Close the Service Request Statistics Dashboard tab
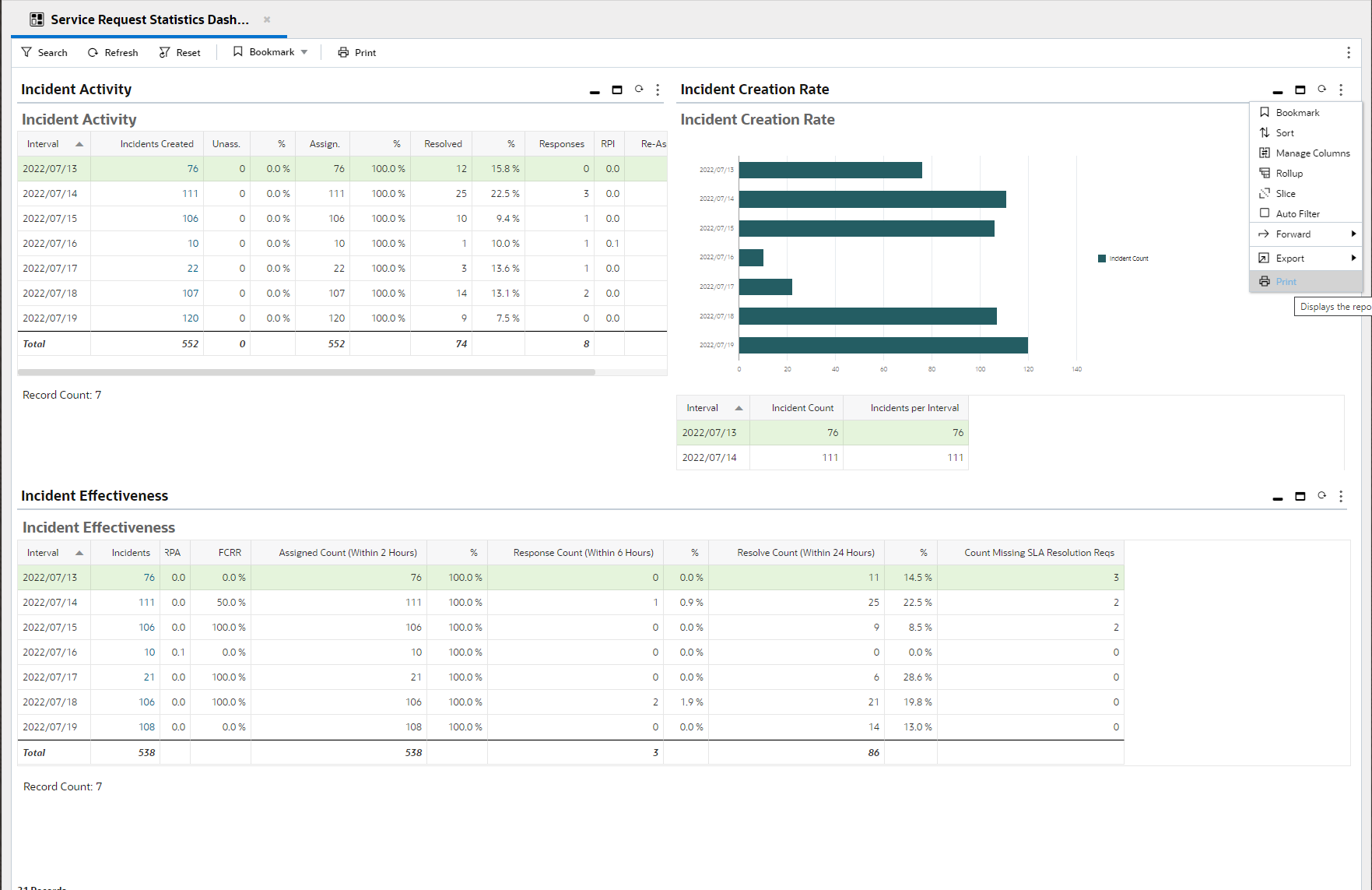Image resolution: width=1372 pixels, height=890 pixels. [x=267, y=19]
